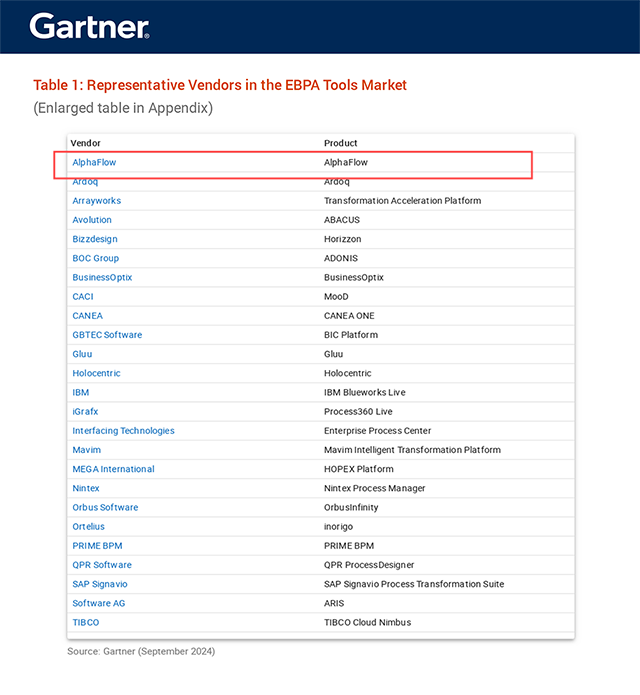This screenshot has height=695, width=640.
Task: Click the TIBCO vendor link
Action: 86,622
